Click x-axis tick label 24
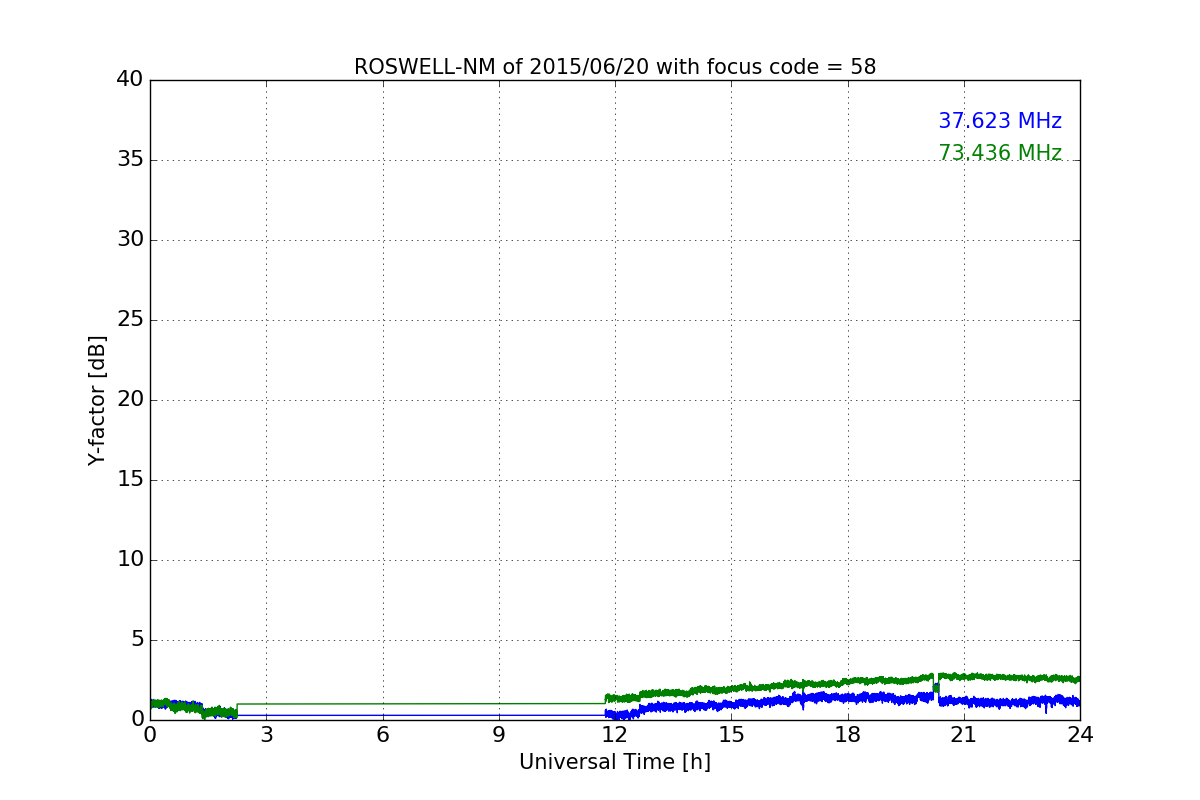Image resolution: width=1200 pixels, height=800 pixels. click(1080, 735)
